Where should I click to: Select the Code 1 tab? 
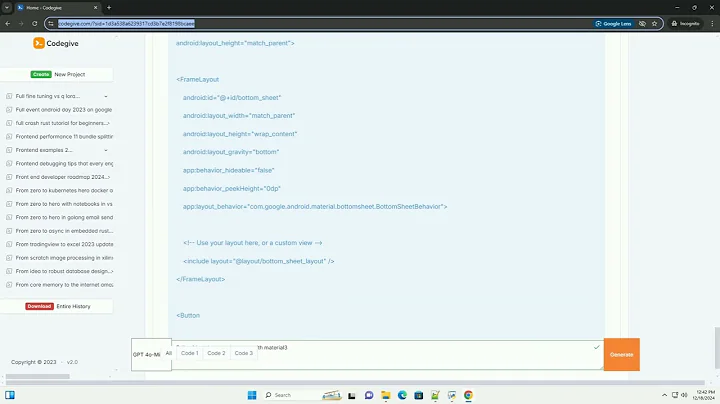190,353
